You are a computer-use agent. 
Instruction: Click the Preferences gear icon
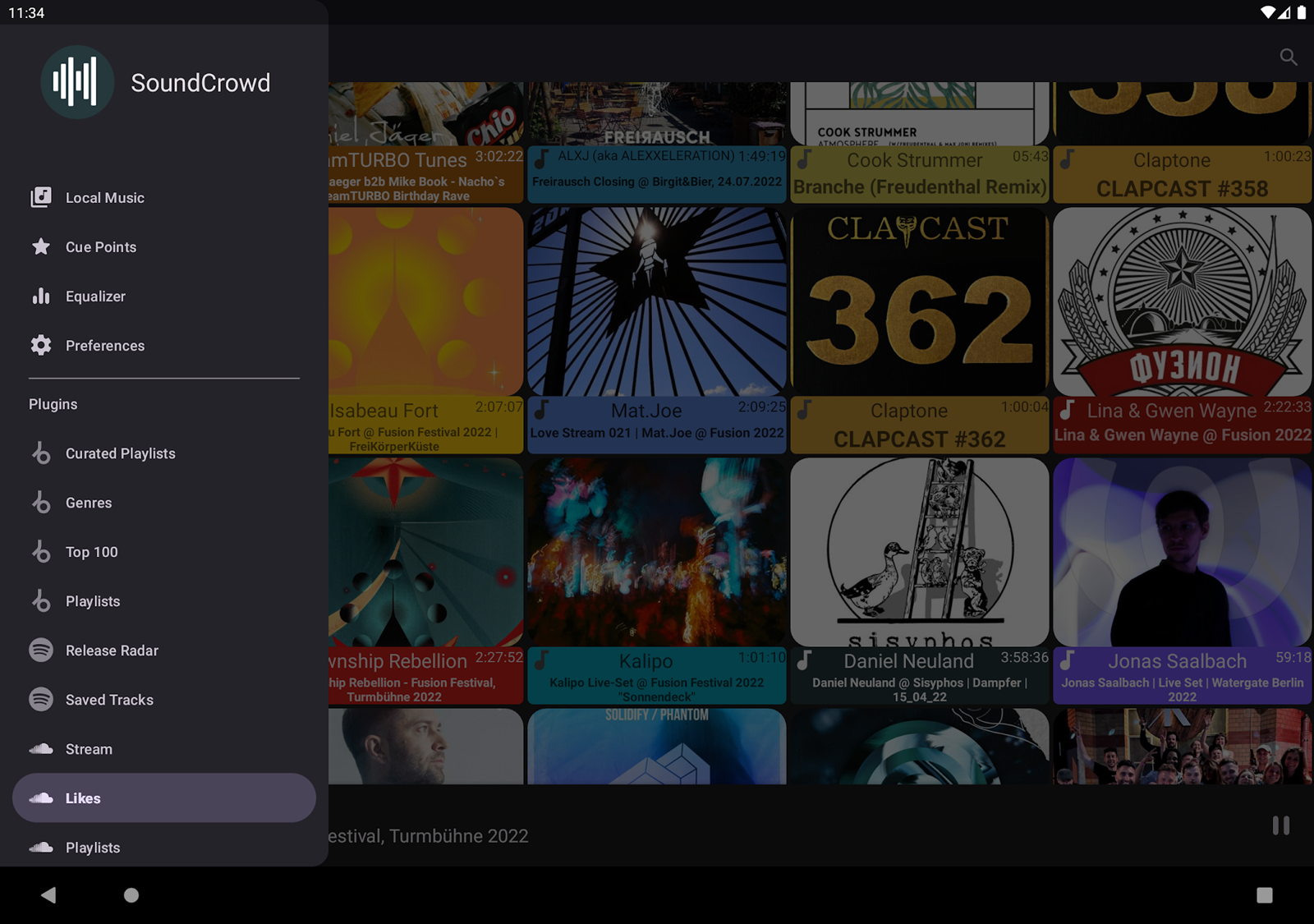coord(41,345)
